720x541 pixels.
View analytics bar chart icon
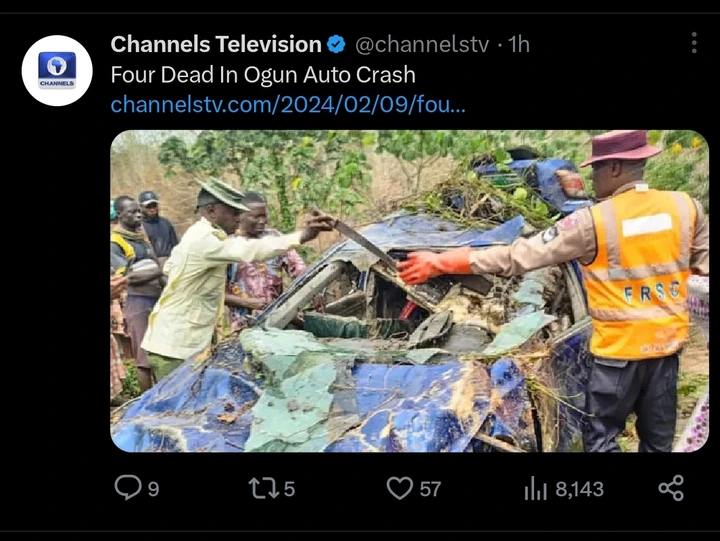coord(535,488)
